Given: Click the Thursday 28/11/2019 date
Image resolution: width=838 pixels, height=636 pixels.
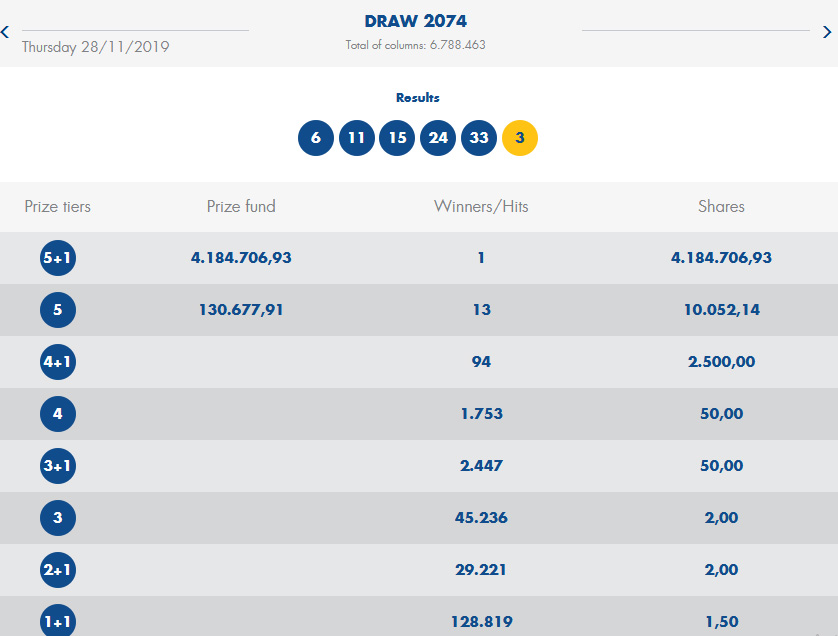Looking at the screenshot, I should pyautogui.click(x=96, y=47).
